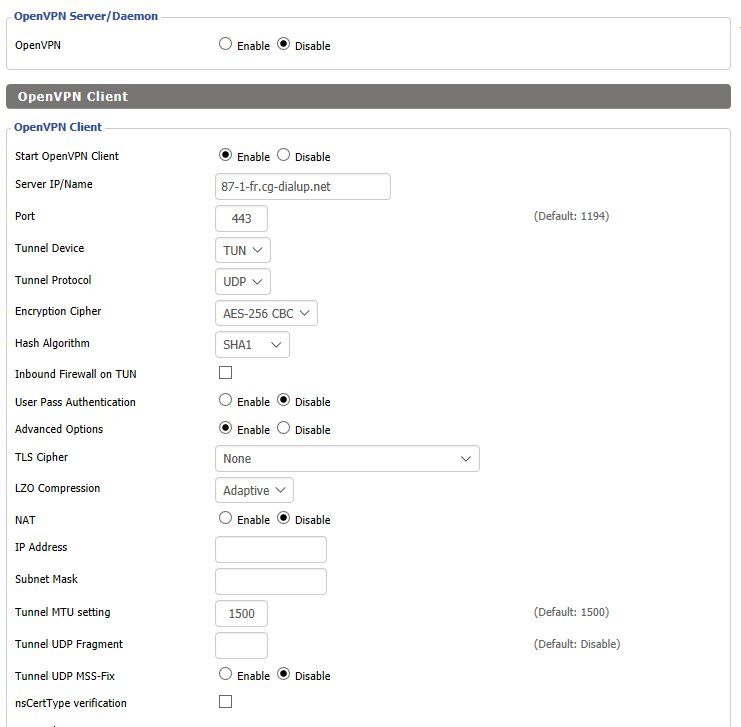The width and height of the screenshot is (741, 727).
Task: Click the Tunnel MTU setting field
Action: tap(241, 614)
